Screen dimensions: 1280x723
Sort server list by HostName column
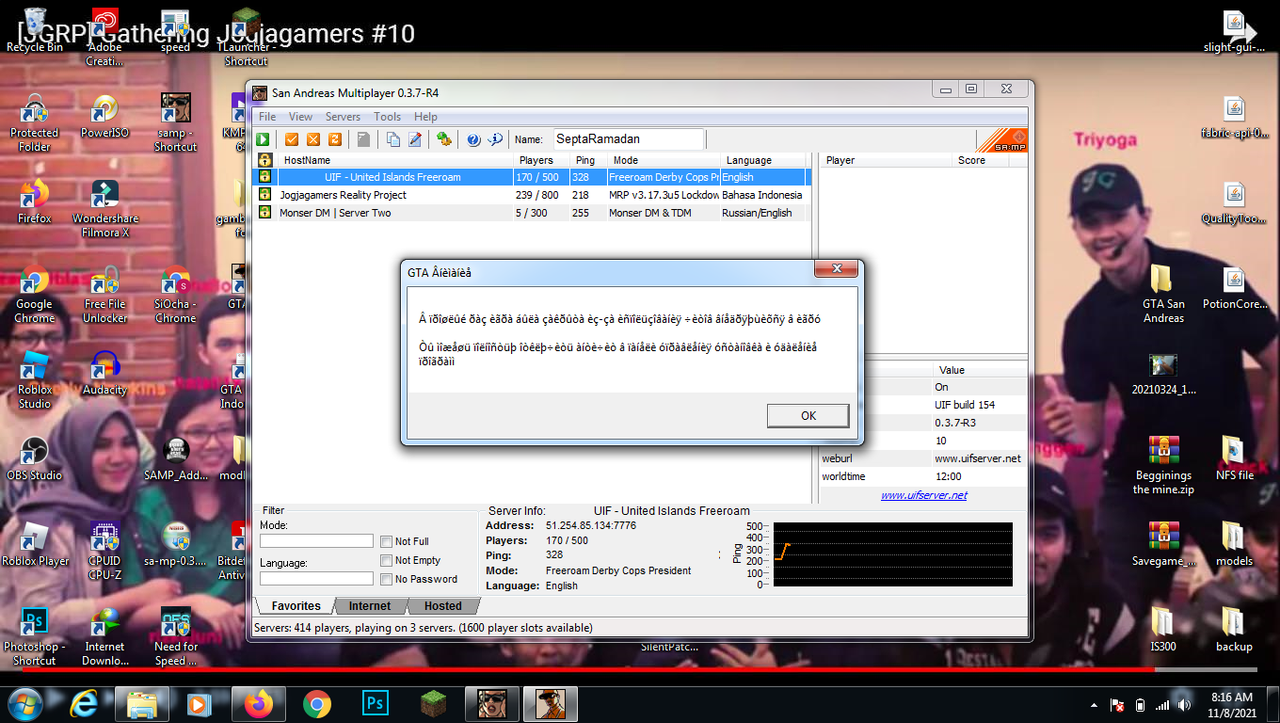(x=394, y=160)
